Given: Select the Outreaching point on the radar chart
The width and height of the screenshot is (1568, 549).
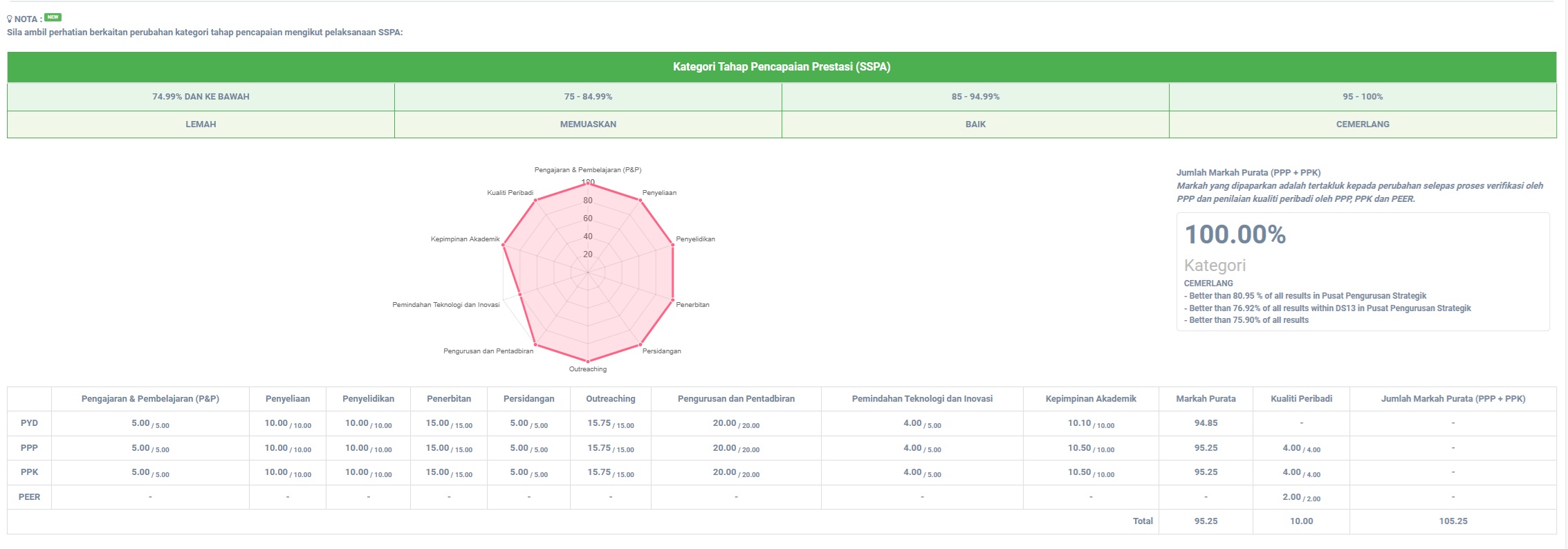Looking at the screenshot, I should 588,361.
